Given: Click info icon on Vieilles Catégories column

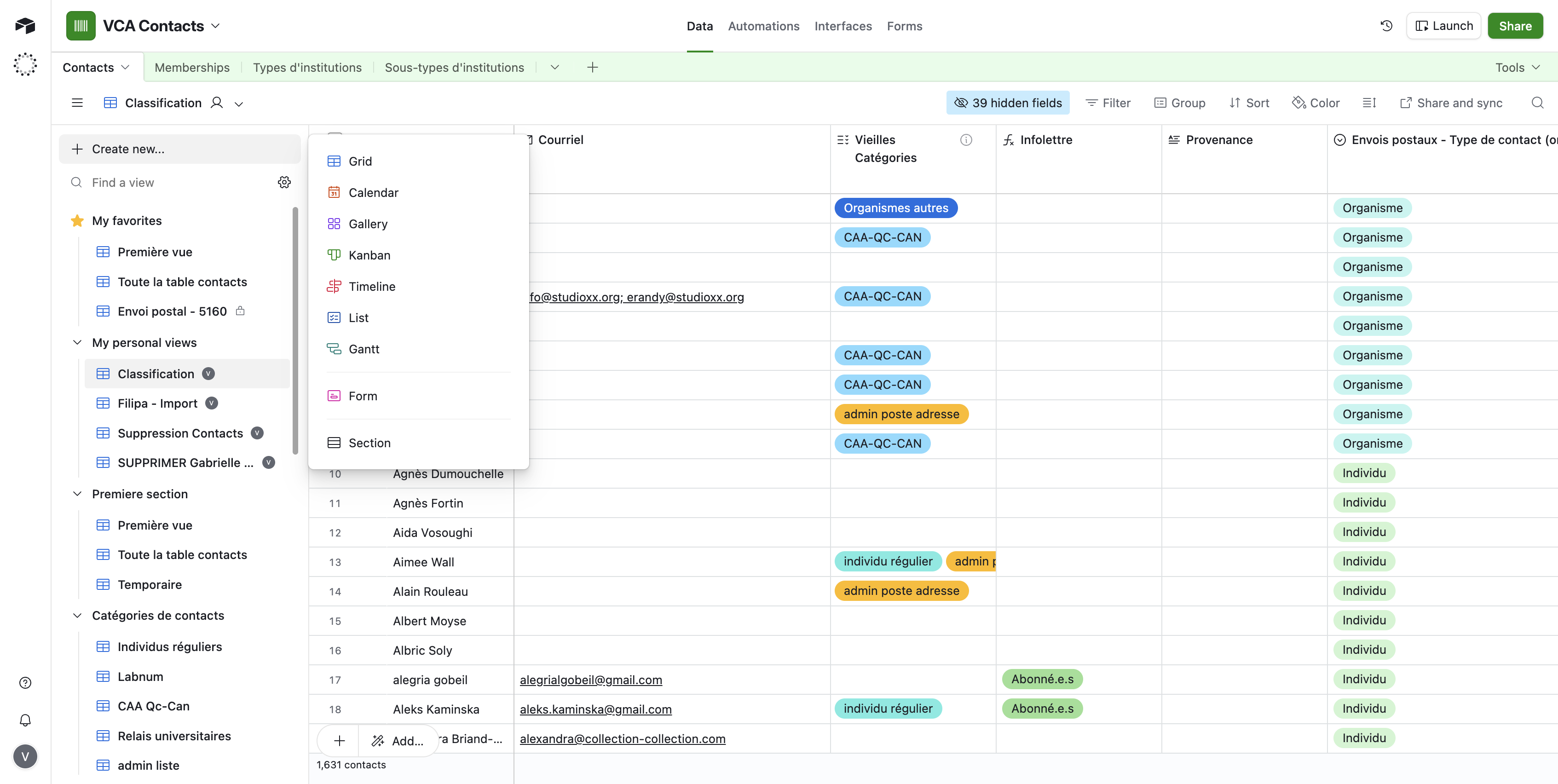Looking at the screenshot, I should click(x=966, y=140).
